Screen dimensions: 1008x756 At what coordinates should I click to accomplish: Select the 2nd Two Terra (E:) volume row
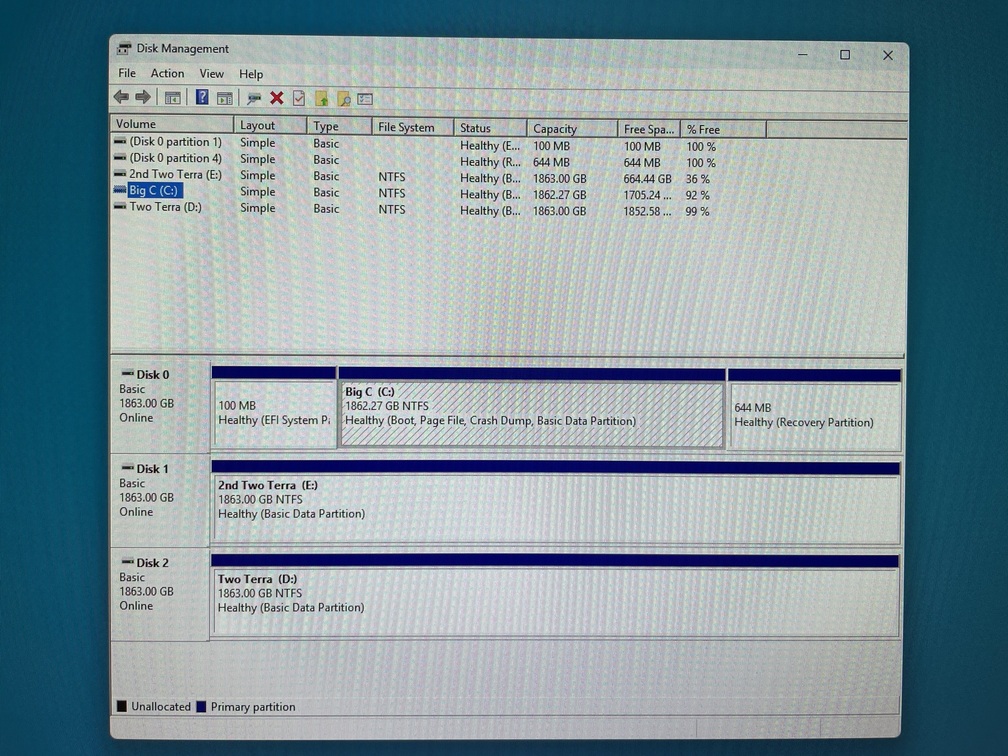pyautogui.click(x=175, y=174)
